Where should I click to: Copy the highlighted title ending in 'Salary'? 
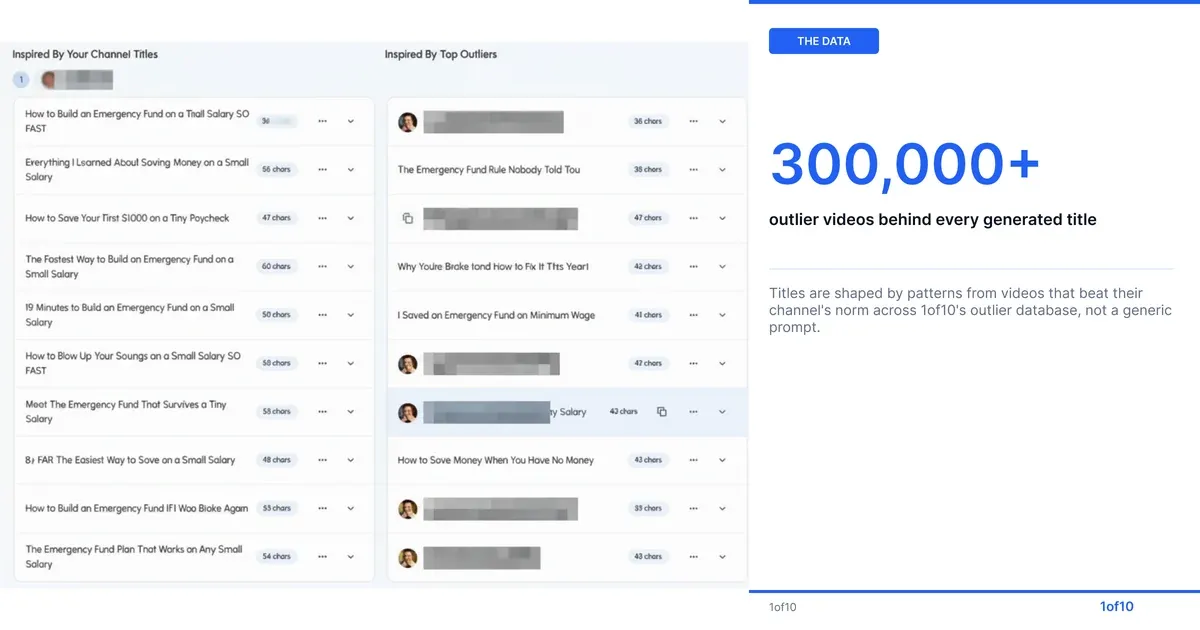pos(662,412)
